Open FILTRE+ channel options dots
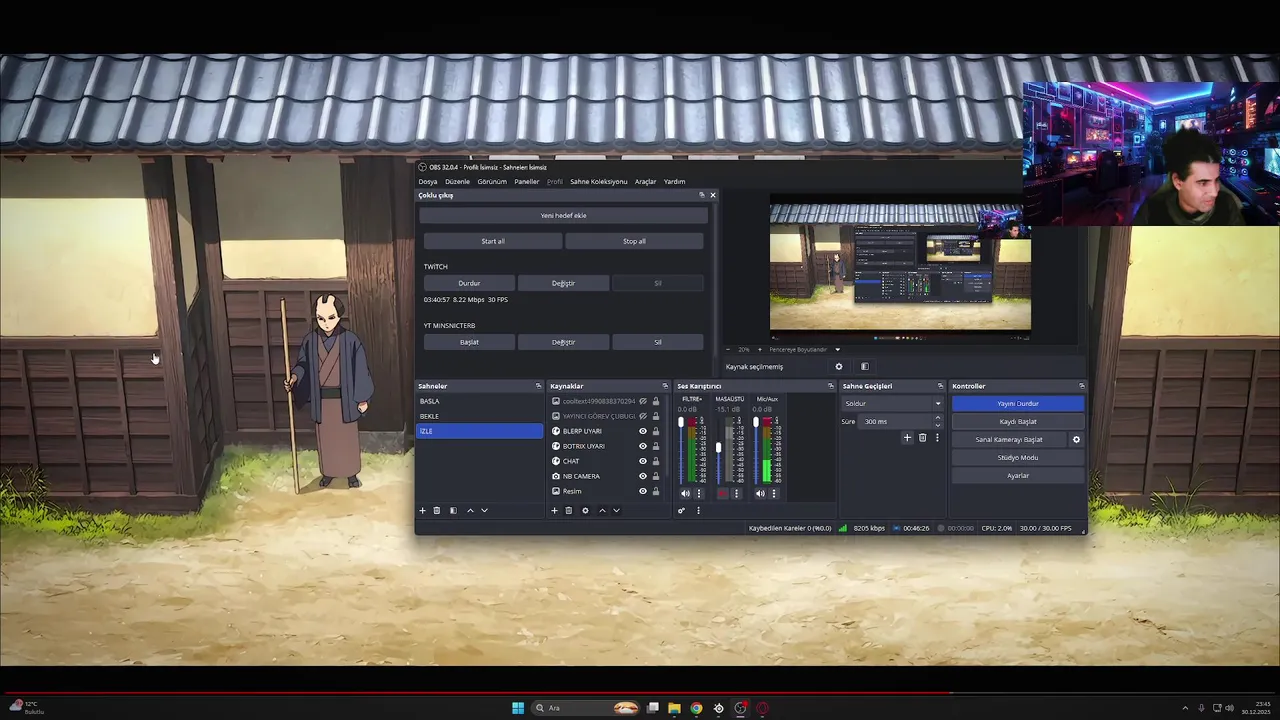The width and height of the screenshot is (1280, 720). (699, 493)
